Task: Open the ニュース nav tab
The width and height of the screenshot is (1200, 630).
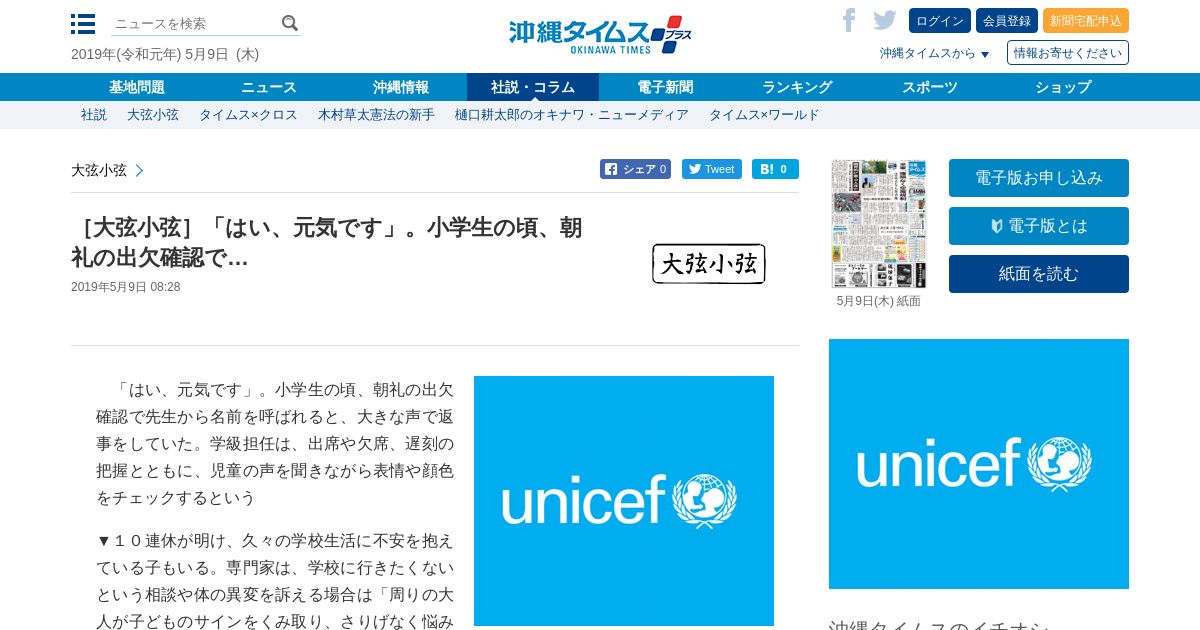Action: [269, 87]
